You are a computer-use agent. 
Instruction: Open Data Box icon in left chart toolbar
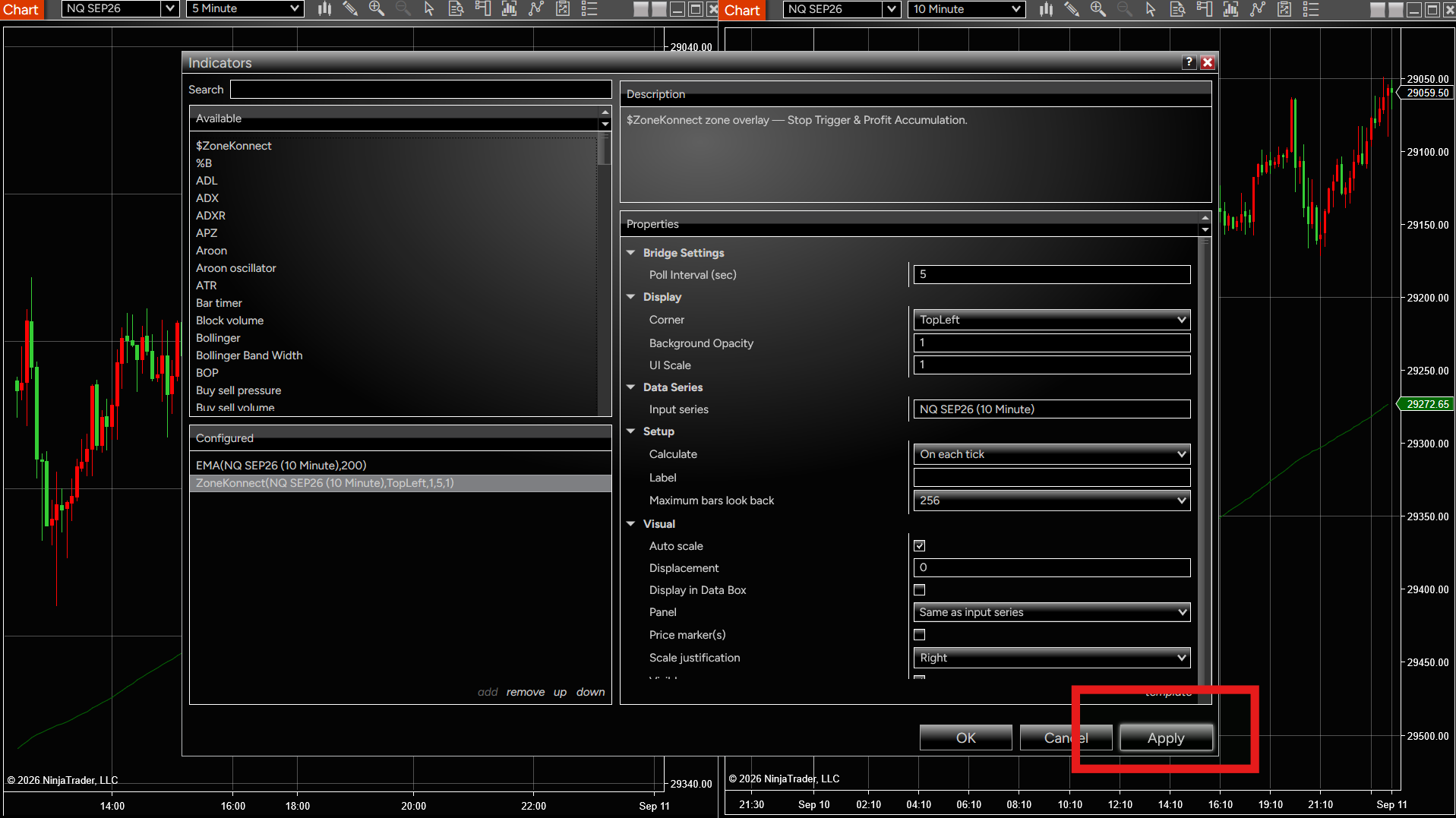click(456, 9)
